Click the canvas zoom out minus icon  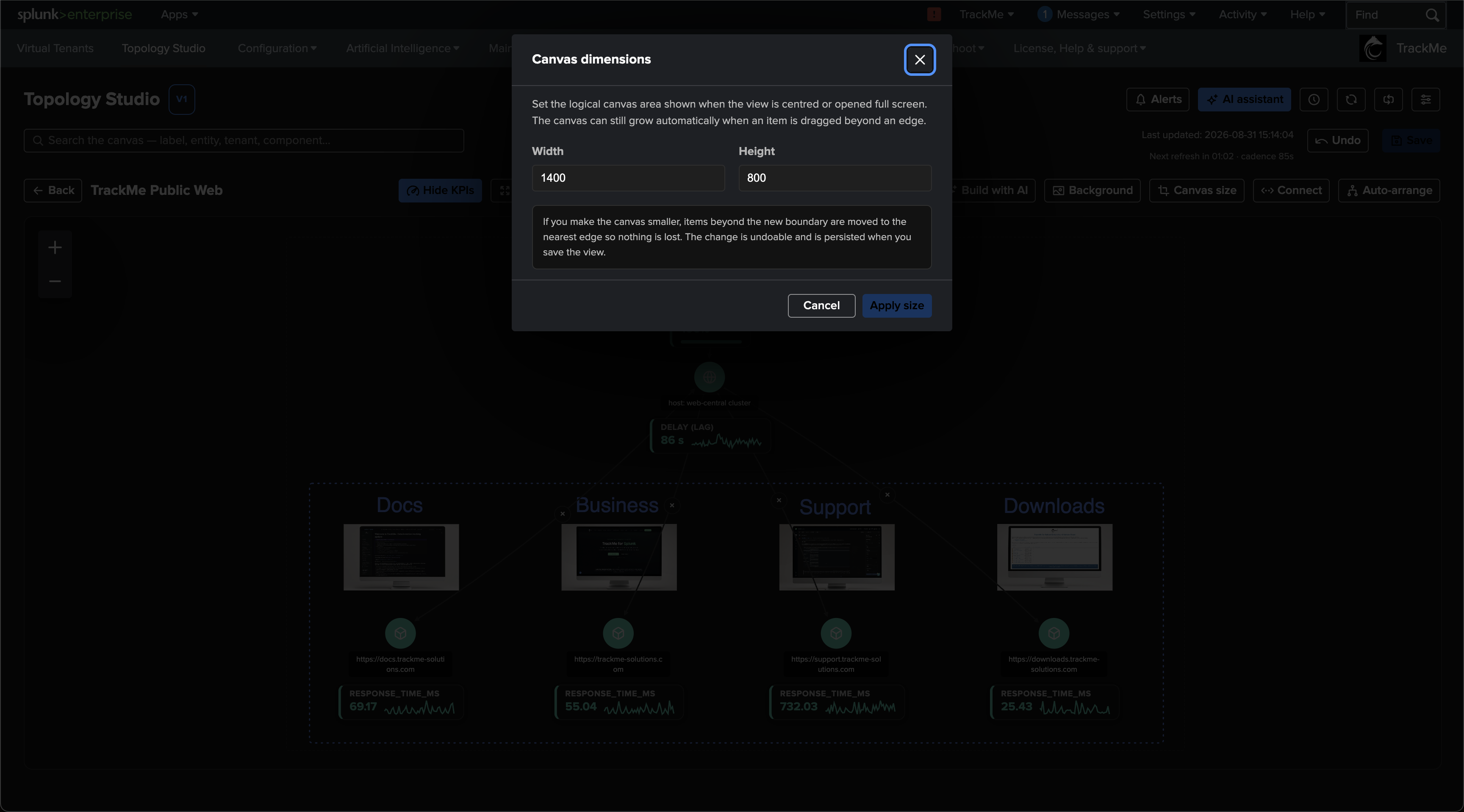point(55,281)
